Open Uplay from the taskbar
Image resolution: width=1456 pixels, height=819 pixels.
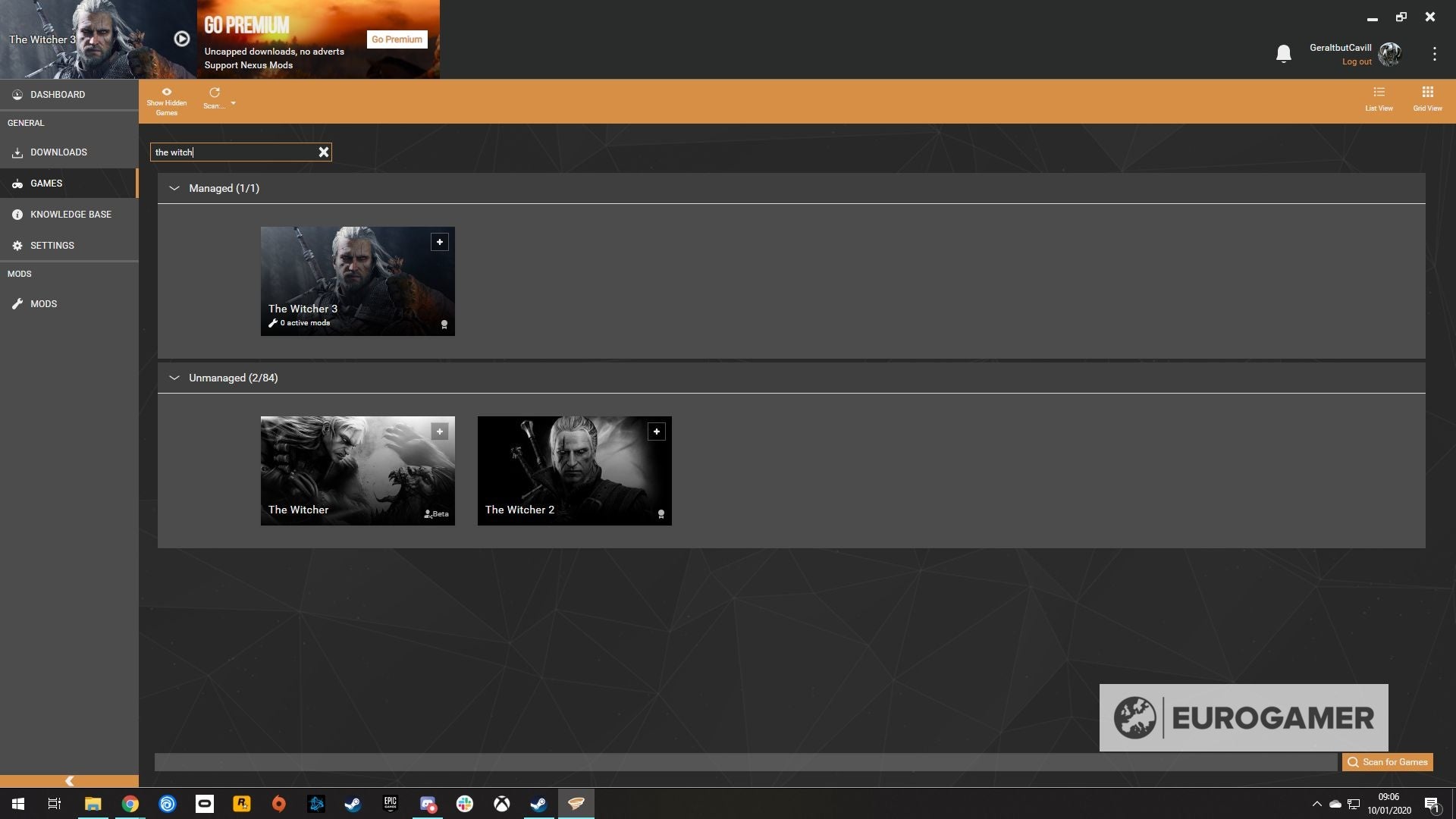(x=168, y=804)
